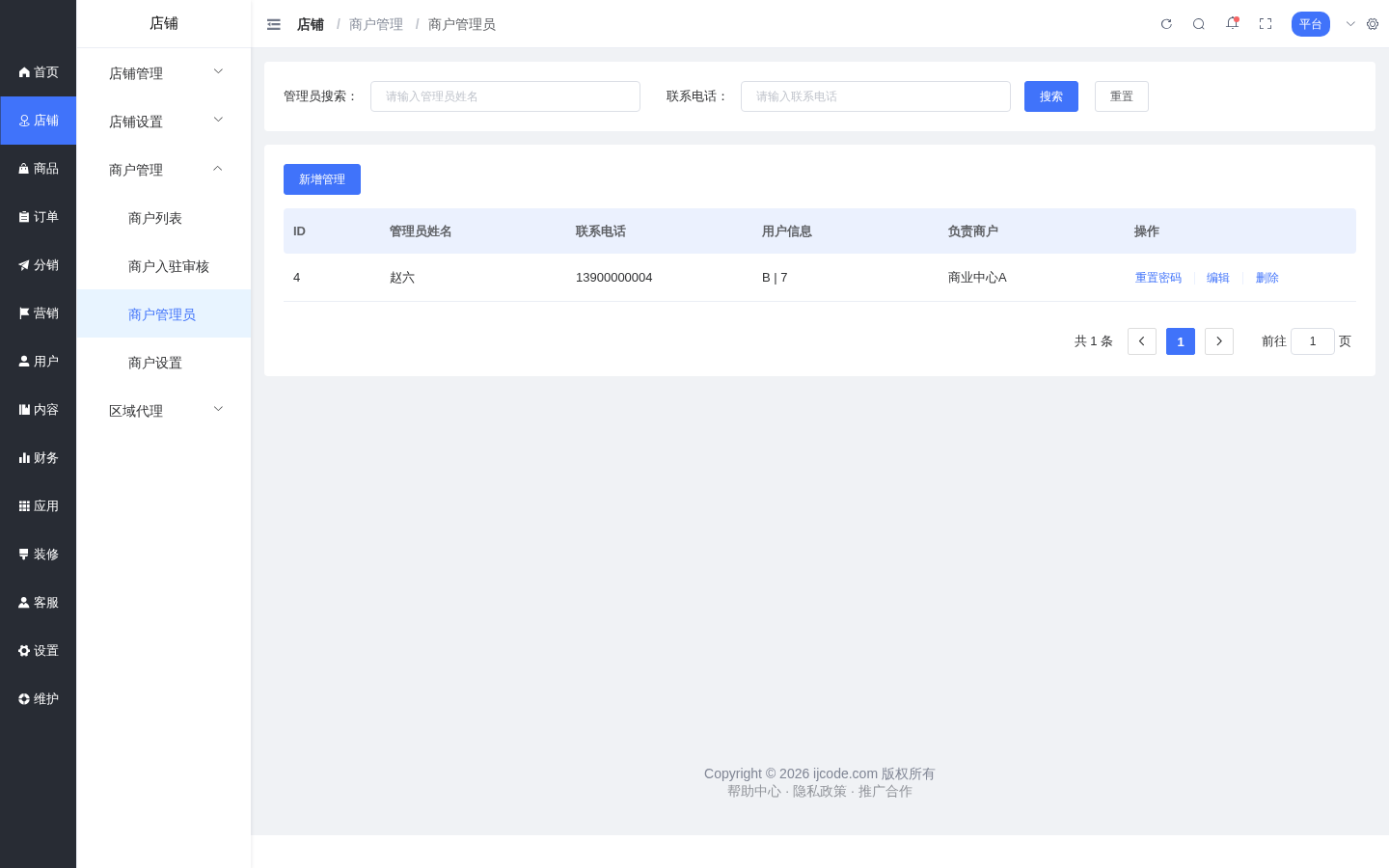Collapse the side menu with hamburger icon
The height and width of the screenshot is (868, 1389).
[x=274, y=24]
